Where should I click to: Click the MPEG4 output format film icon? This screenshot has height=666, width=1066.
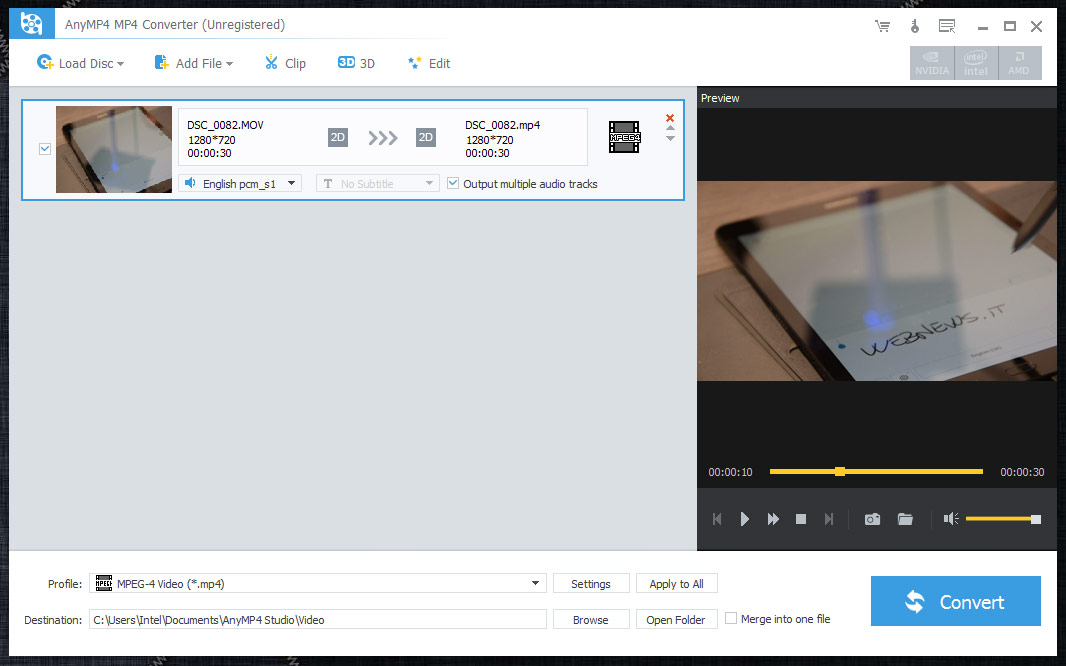click(x=624, y=137)
